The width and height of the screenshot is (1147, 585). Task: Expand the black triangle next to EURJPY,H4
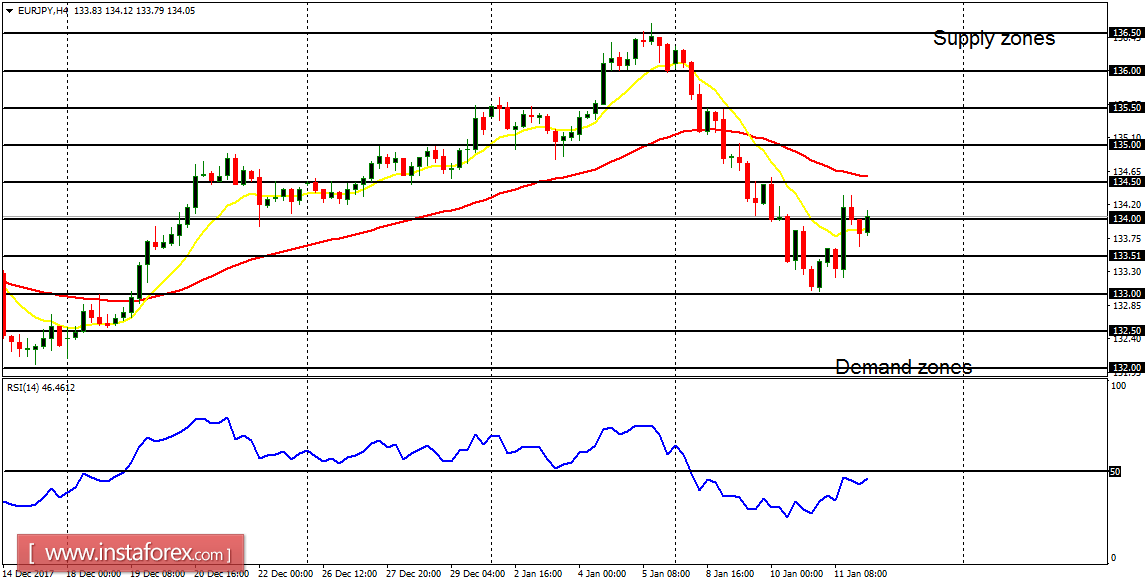click(x=9, y=9)
